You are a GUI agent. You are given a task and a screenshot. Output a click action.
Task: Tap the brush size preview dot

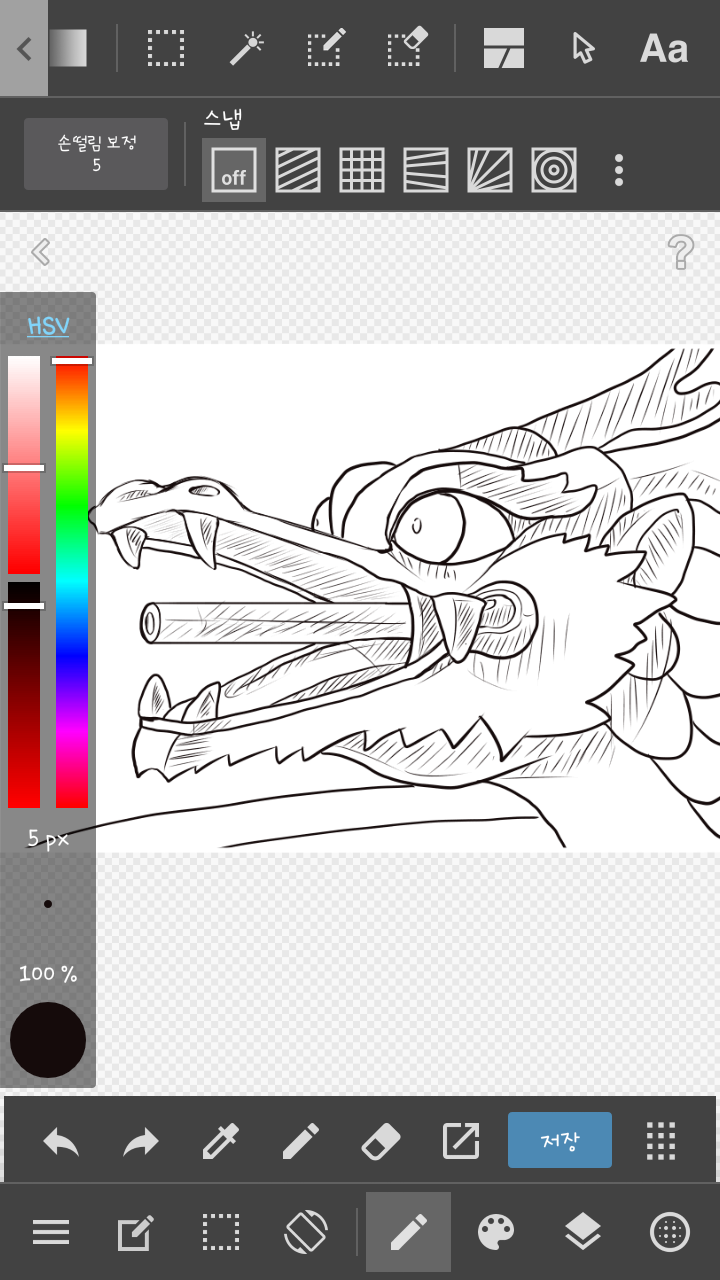pos(48,904)
